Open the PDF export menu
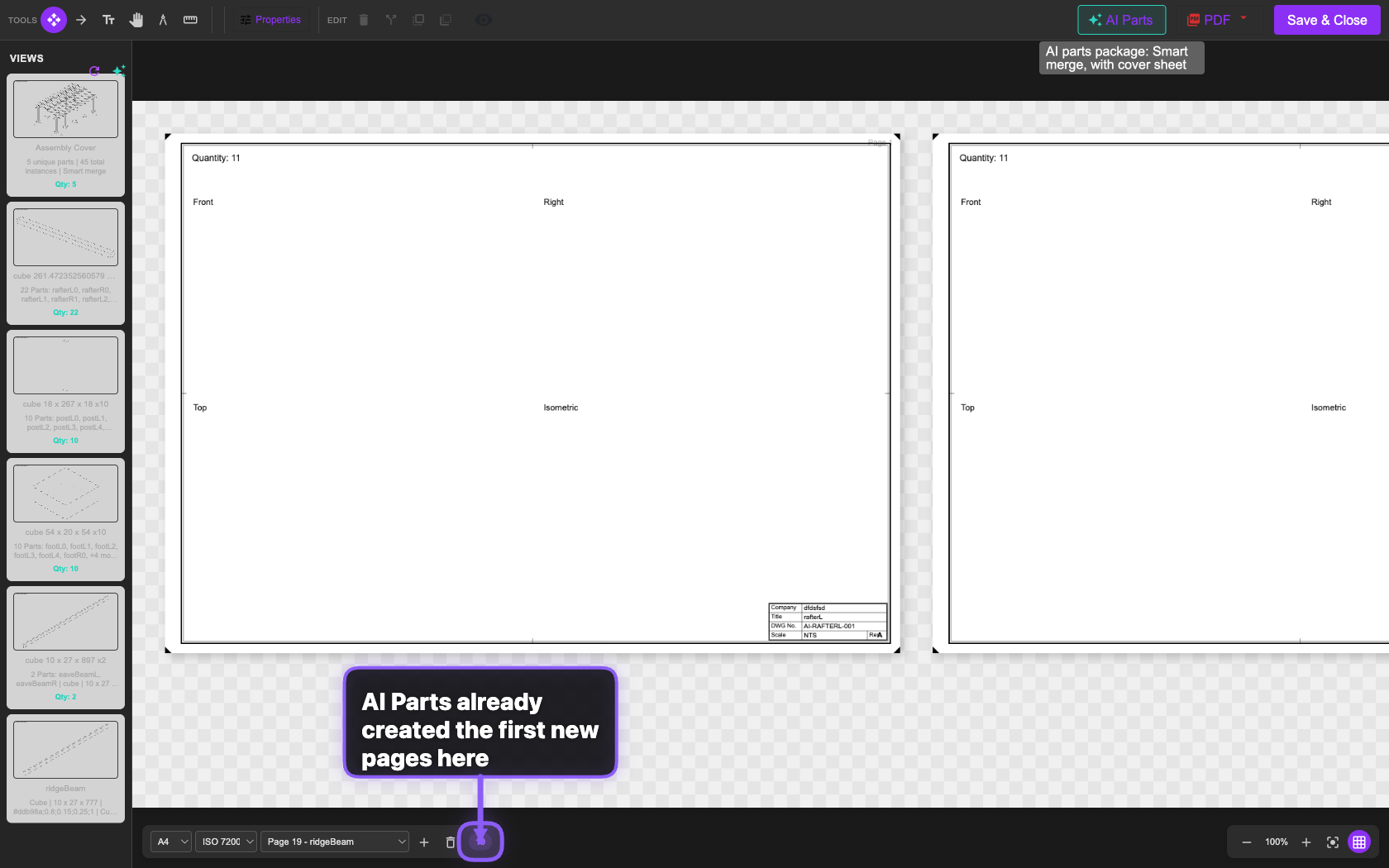This screenshot has width=1389, height=868. tap(1217, 20)
